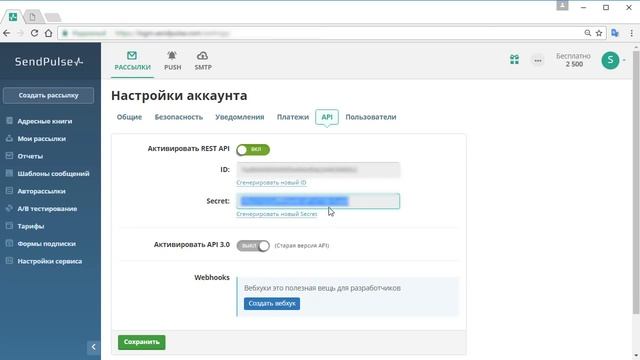Switch to the second browser tab
The height and width of the screenshot is (360, 640).
coord(32,17)
